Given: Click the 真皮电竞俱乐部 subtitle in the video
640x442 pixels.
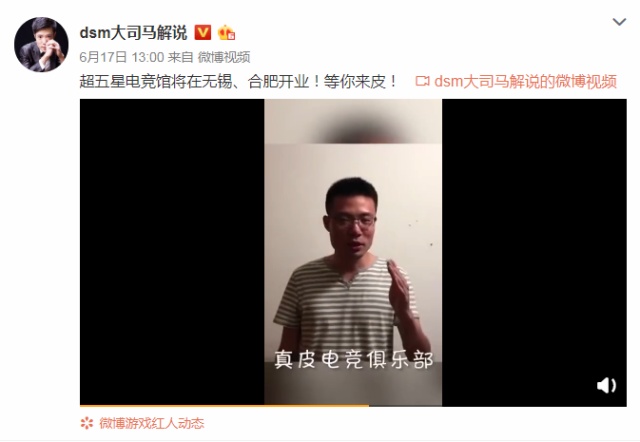Looking at the screenshot, I should [x=353, y=360].
